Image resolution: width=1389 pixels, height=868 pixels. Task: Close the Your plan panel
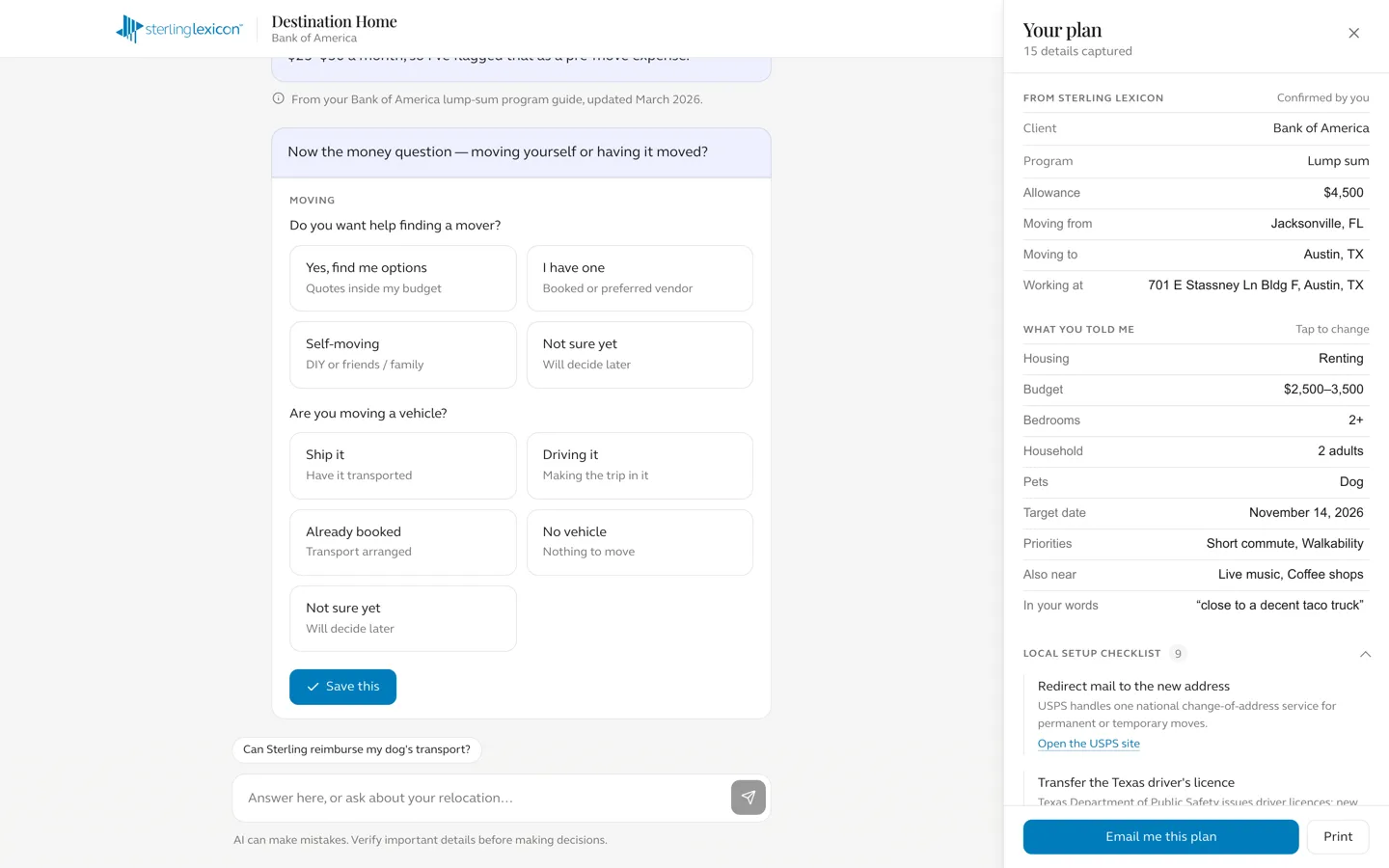click(1353, 33)
